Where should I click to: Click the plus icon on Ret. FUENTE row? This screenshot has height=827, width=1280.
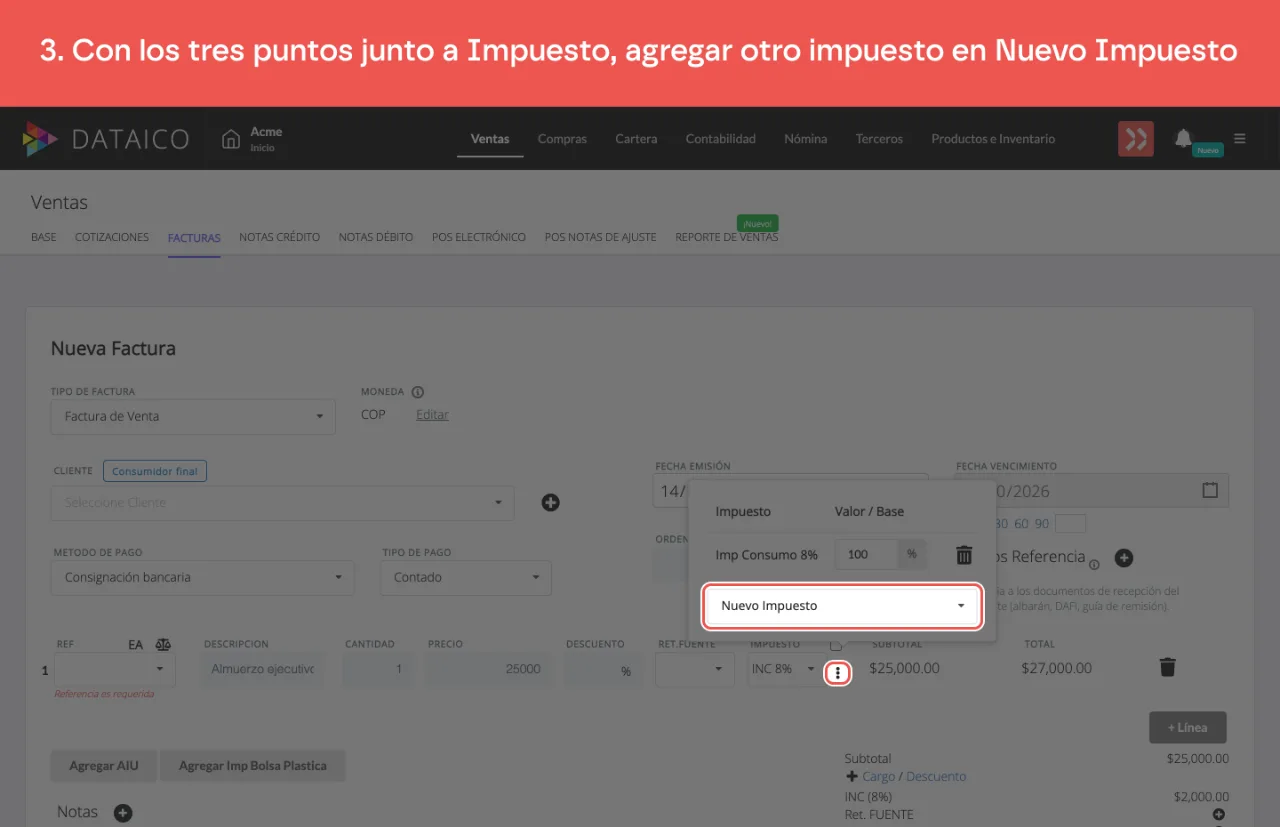pos(1219,815)
